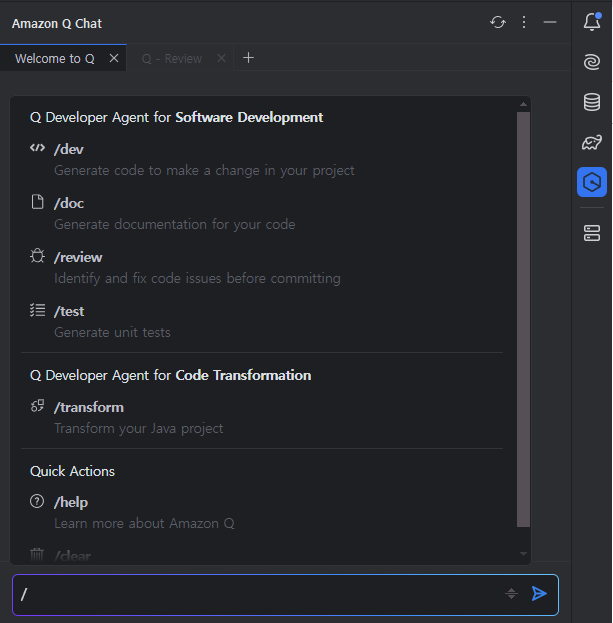613x623 pixels.
Task: Click the document icon beside /doc
Action: [37, 202]
